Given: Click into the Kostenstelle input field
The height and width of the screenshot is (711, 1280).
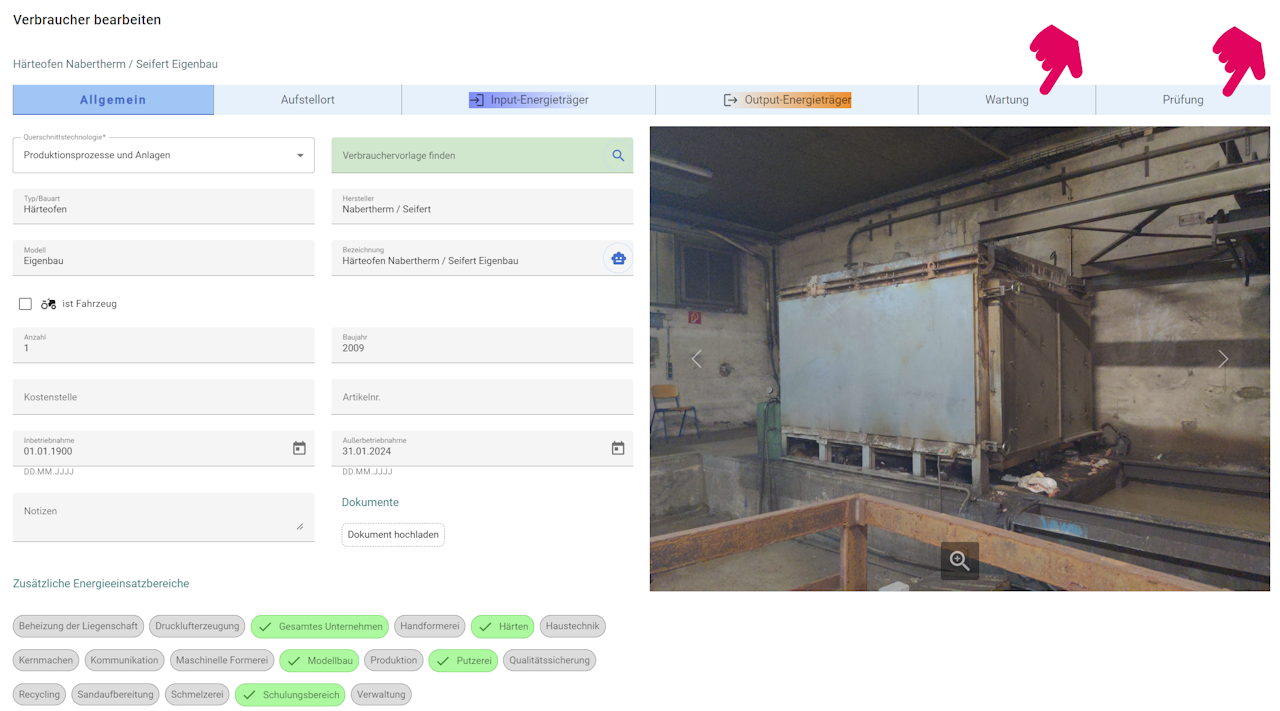Looking at the screenshot, I should (164, 397).
